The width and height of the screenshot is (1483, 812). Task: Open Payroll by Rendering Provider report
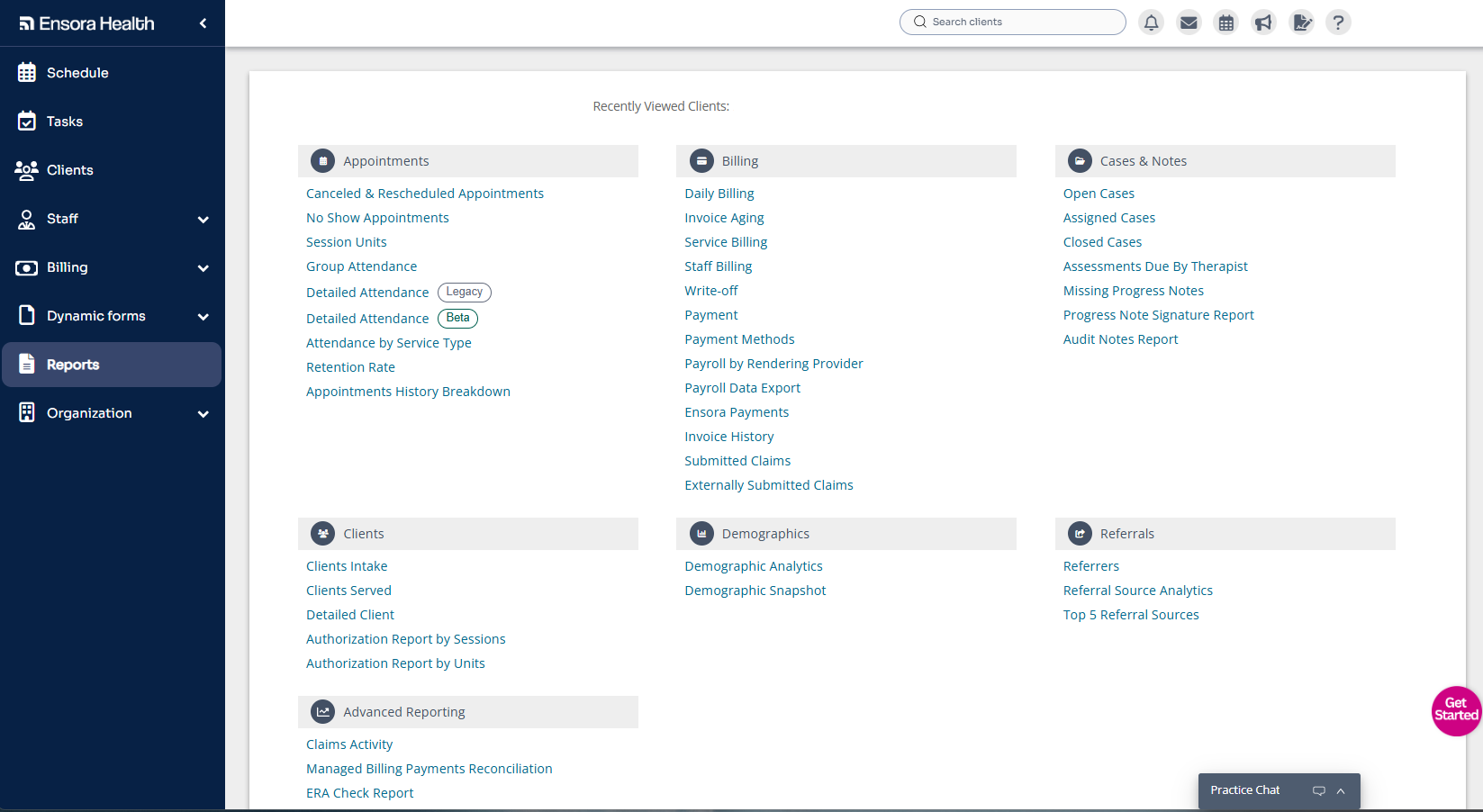click(773, 364)
